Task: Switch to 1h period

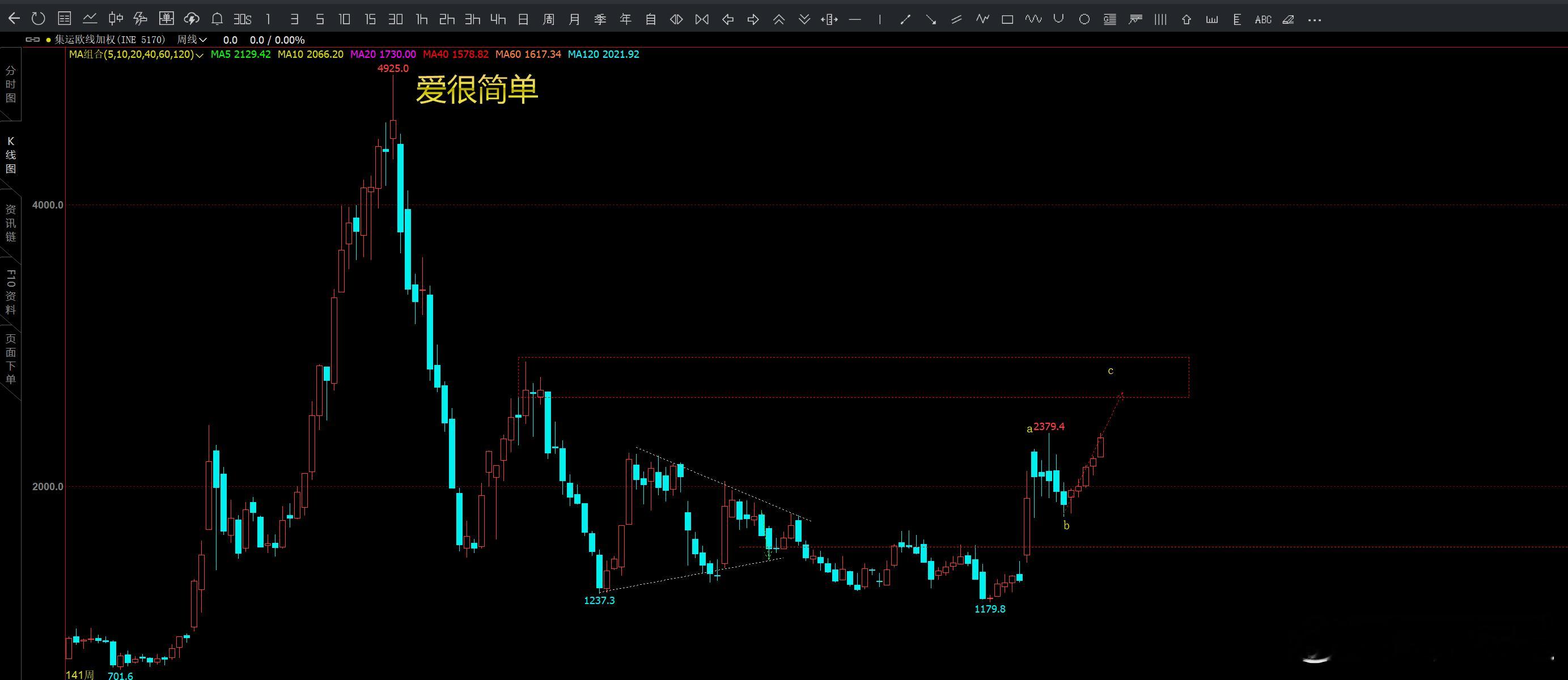Action: (x=421, y=19)
